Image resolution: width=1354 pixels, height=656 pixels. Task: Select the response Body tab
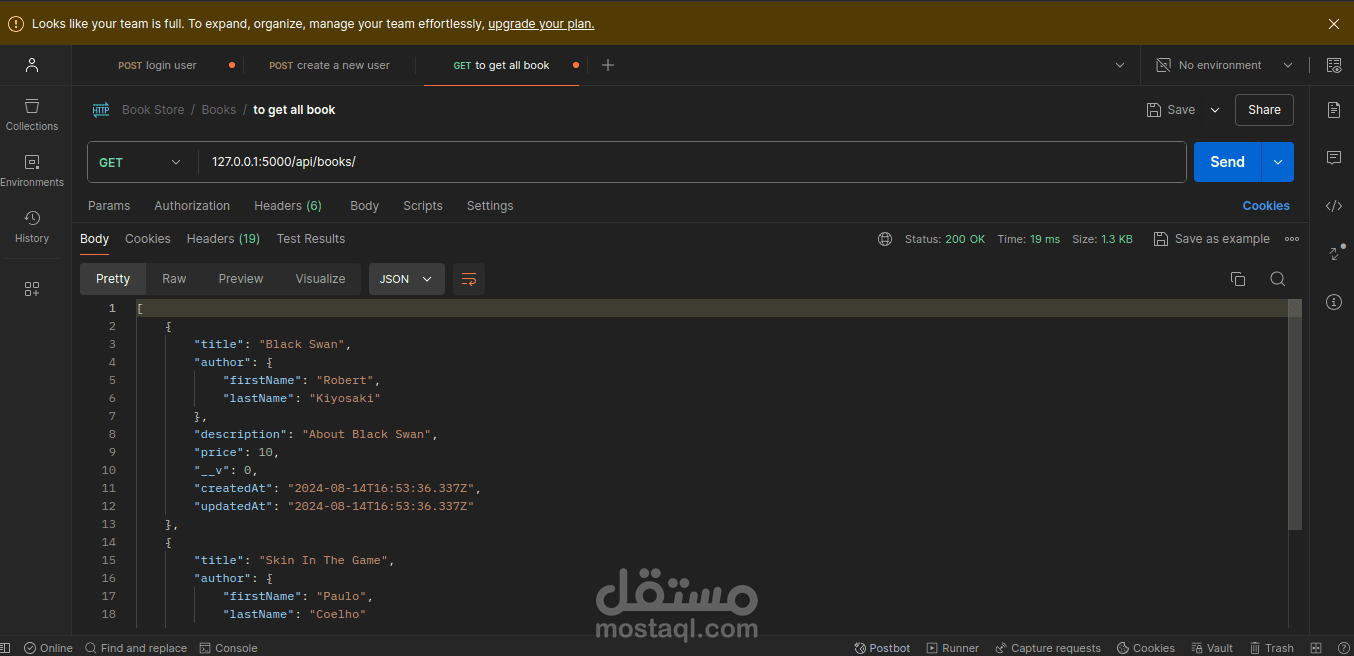(94, 239)
